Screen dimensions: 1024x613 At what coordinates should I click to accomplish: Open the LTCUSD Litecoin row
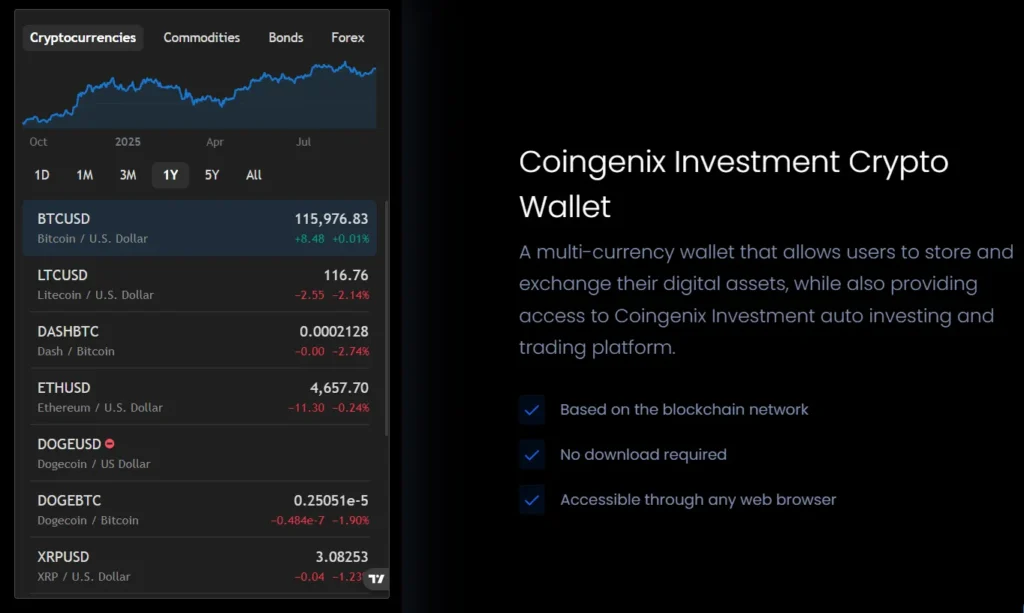pos(202,284)
